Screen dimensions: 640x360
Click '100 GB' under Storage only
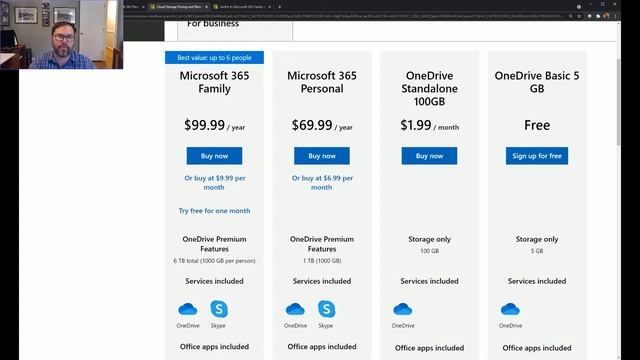pos(429,251)
